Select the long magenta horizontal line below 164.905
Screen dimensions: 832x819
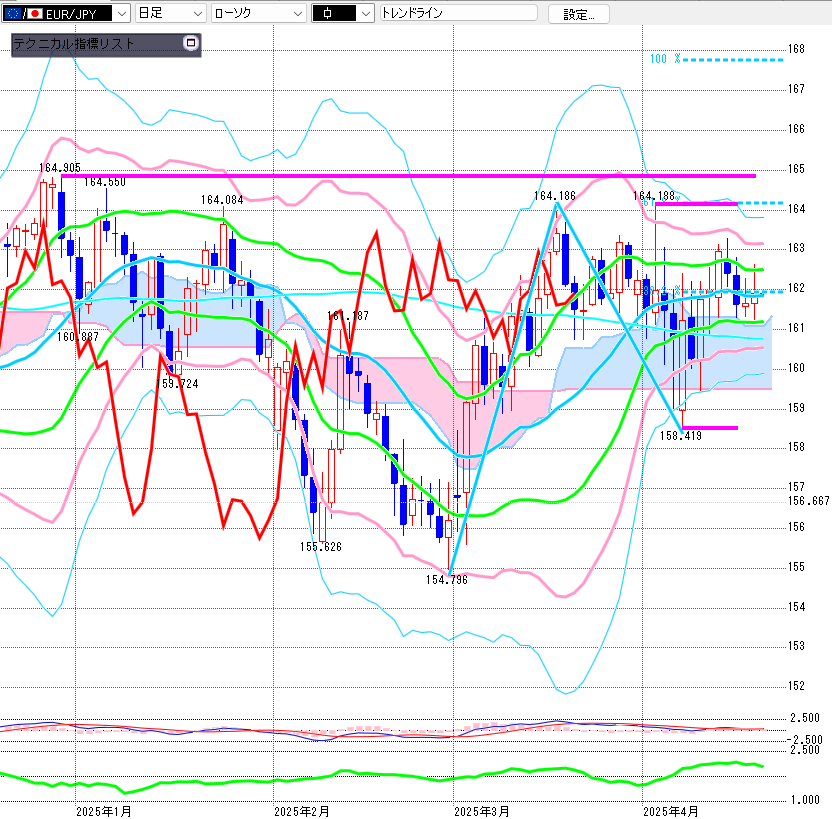pyautogui.click(x=409, y=176)
